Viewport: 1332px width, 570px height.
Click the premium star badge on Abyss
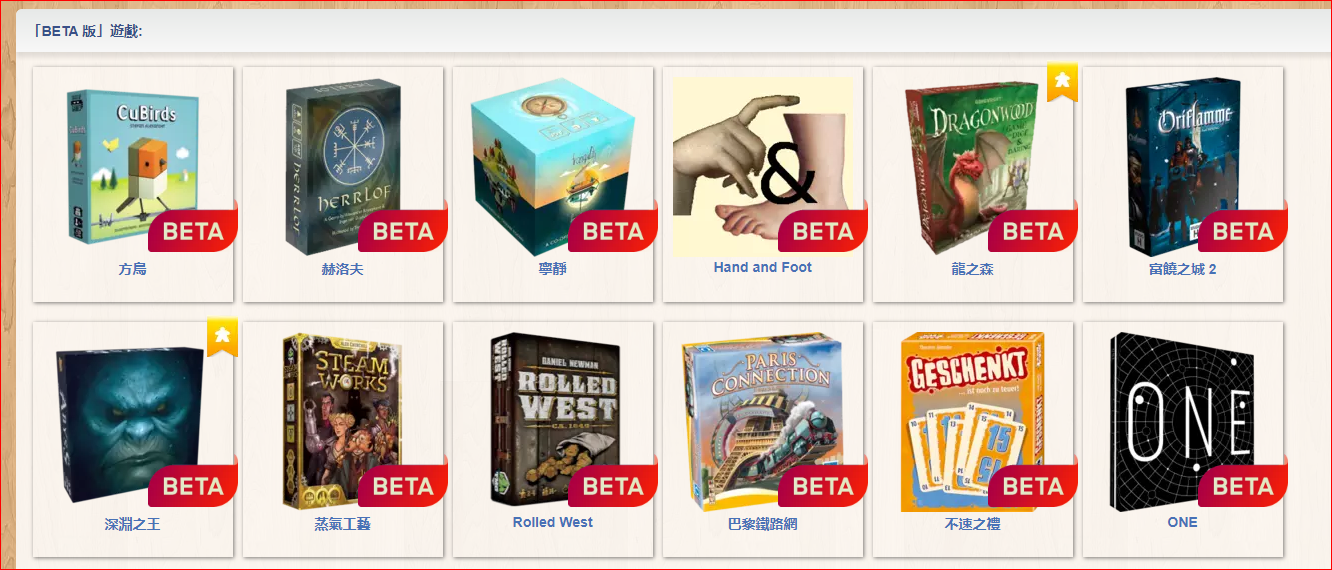(222, 336)
